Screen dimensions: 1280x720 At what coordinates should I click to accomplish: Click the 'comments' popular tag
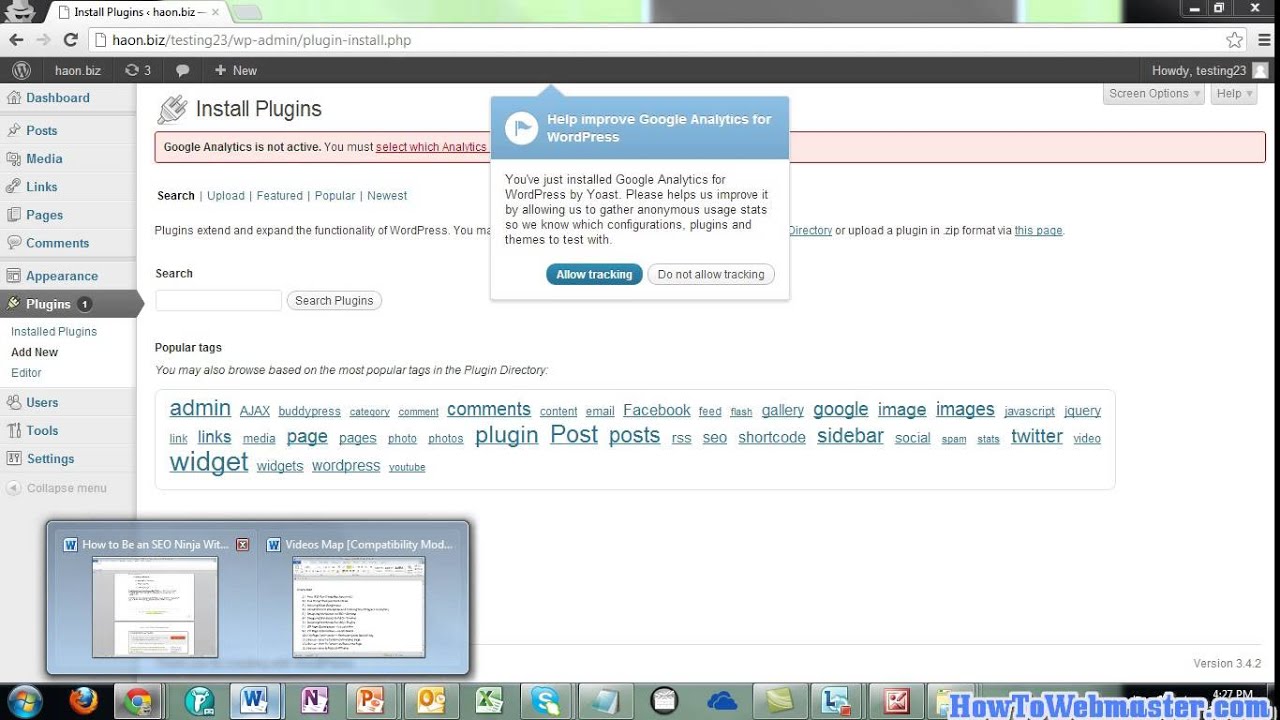(489, 409)
